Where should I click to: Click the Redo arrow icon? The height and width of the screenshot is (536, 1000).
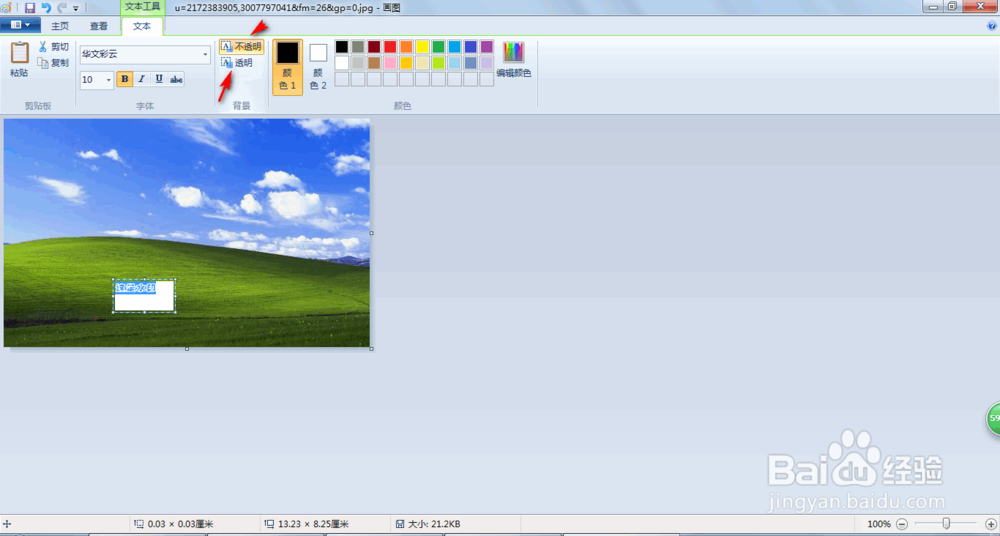pyautogui.click(x=62, y=8)
